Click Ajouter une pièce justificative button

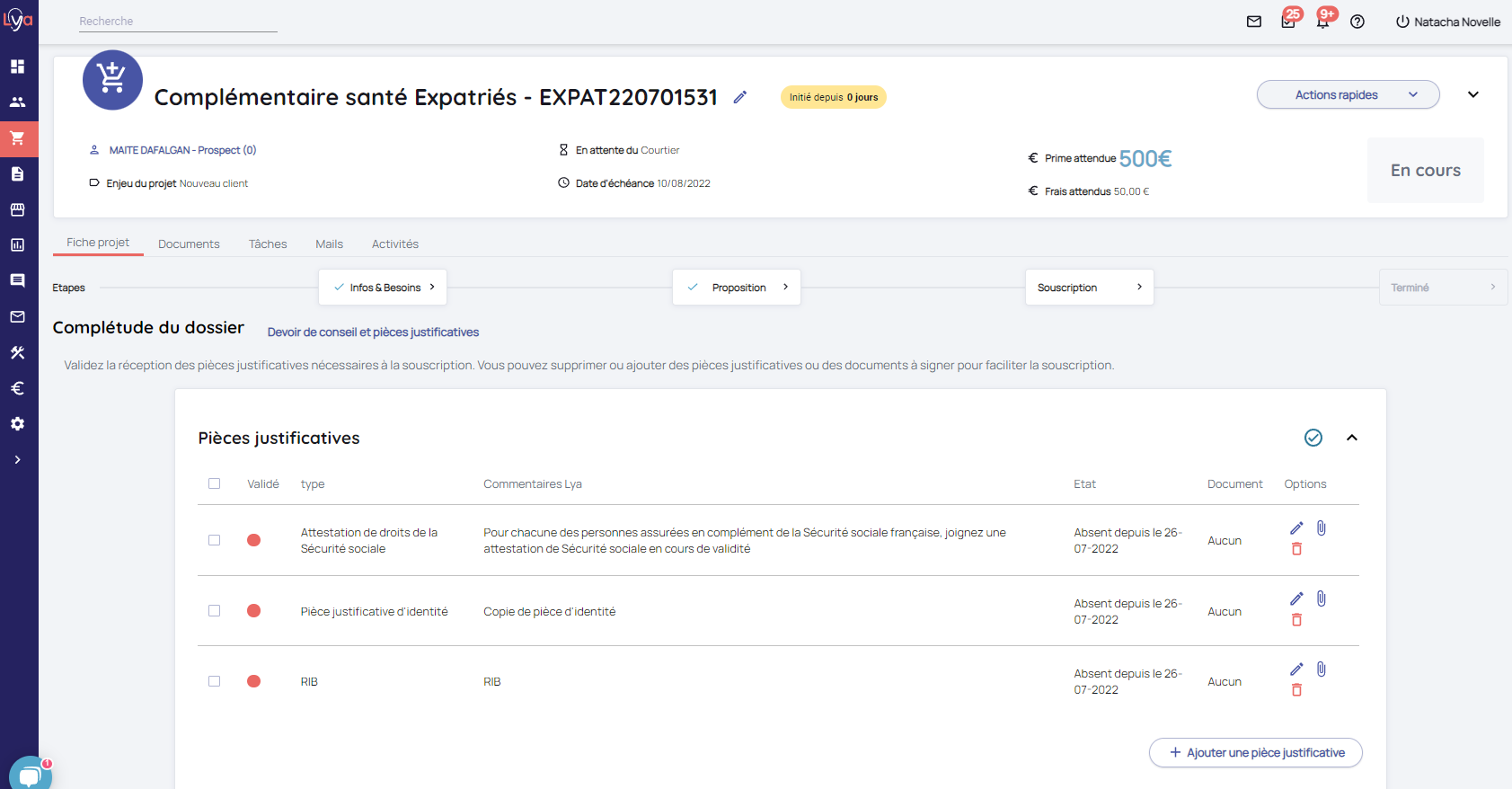pos(1255,753)
